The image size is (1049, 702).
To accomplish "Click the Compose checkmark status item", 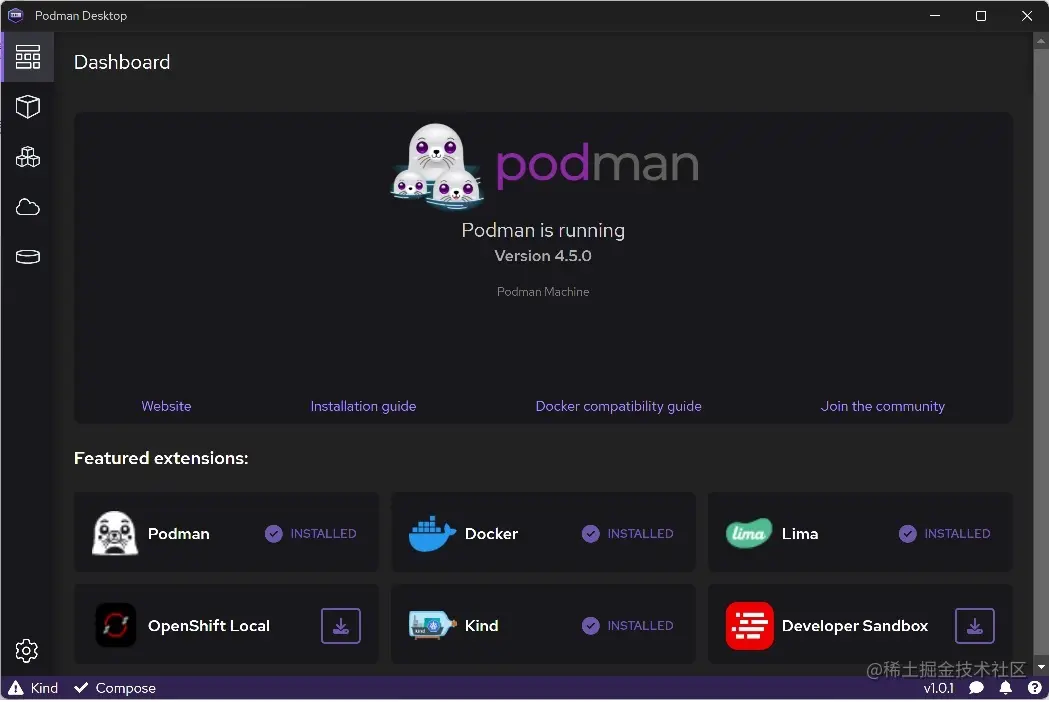I will [115, 689].
